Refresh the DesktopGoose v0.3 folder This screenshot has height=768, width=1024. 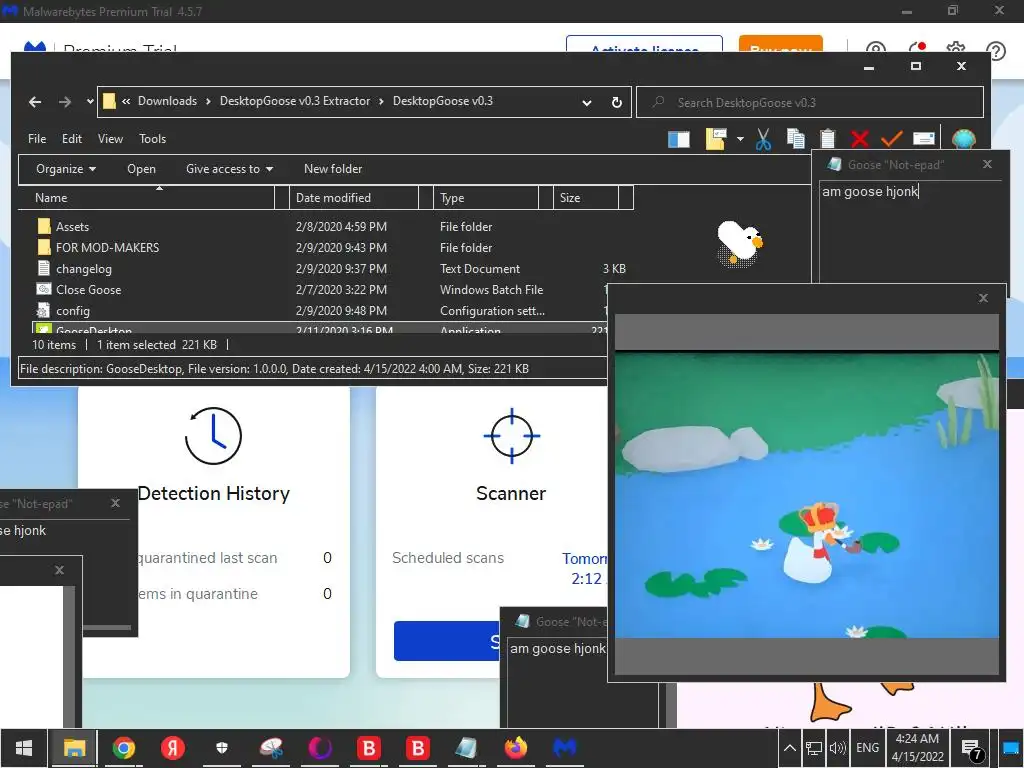pyautogui.click(x=616, y=103)
